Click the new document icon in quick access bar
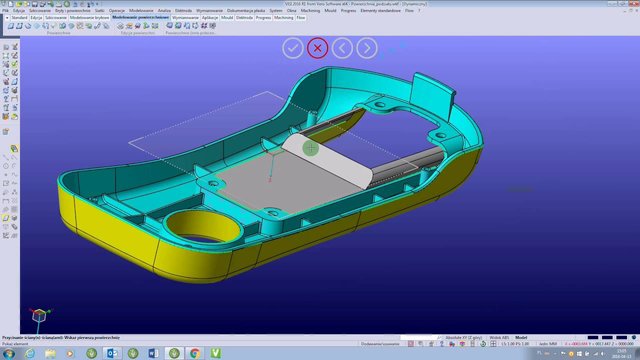The image size is (640, 360). coord(11,4)
